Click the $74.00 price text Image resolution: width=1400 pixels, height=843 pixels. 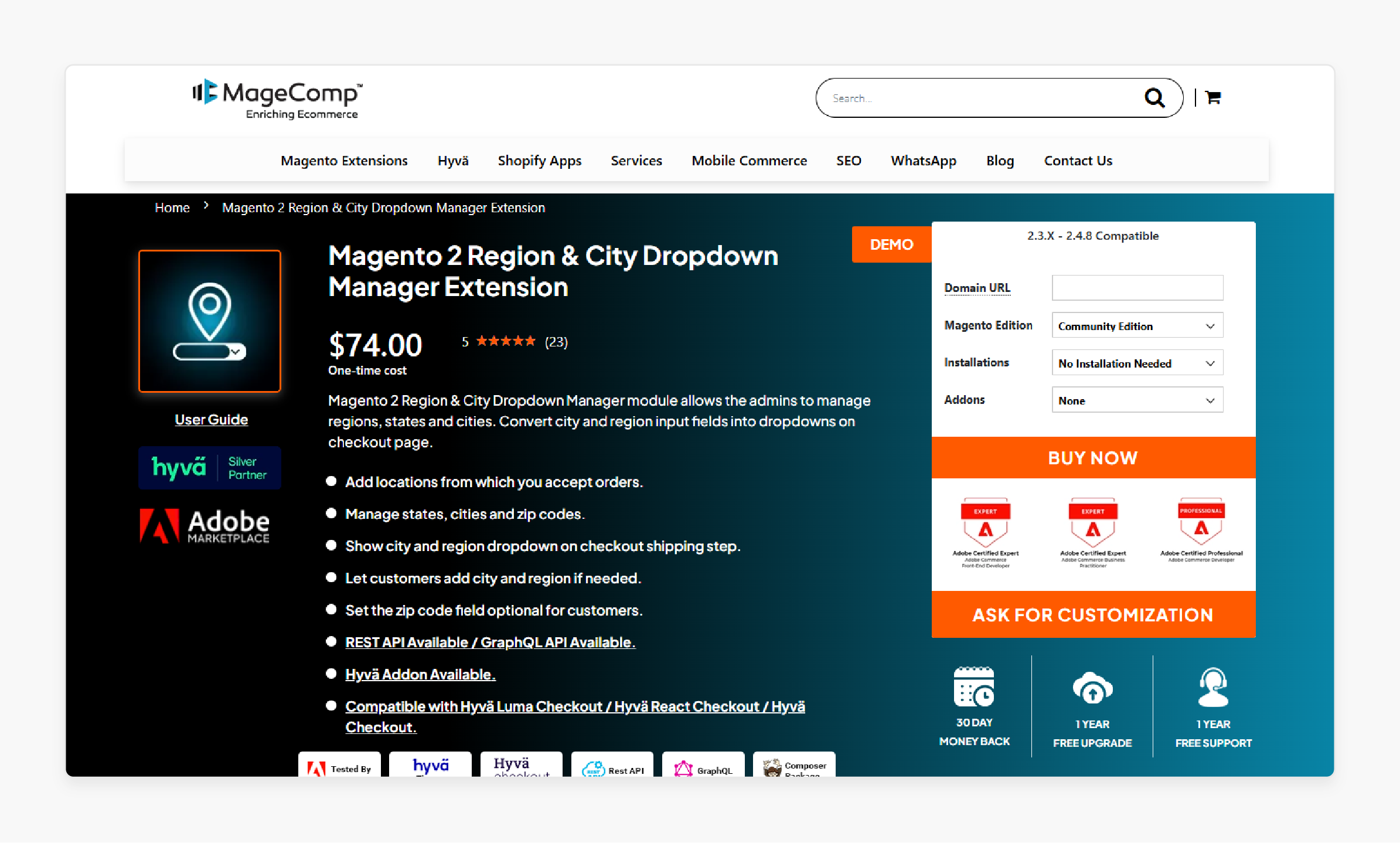pyautogui.click(x=375, y=345)
